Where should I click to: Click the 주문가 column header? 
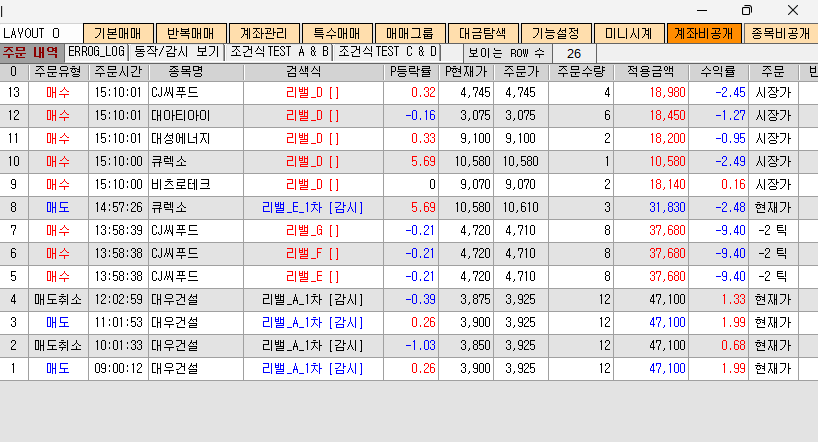point(521,72)
